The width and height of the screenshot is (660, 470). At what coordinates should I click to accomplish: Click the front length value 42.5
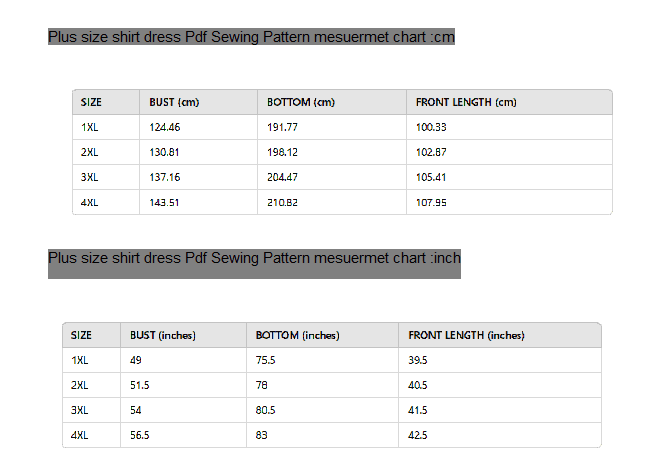coord(418,435)
